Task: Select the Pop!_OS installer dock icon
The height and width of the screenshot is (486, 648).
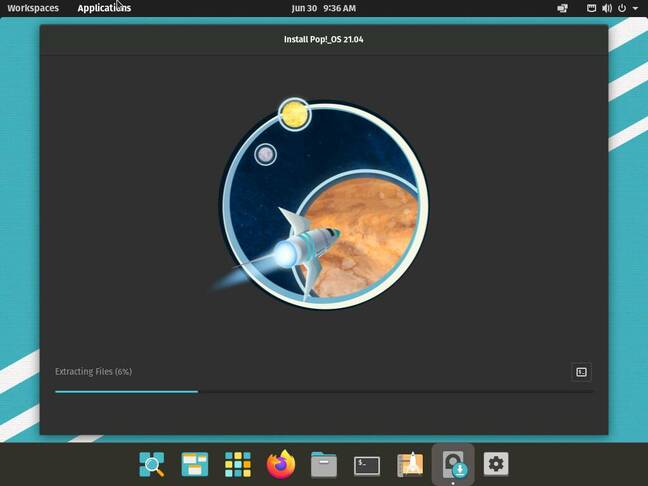Action: point(453,465)
